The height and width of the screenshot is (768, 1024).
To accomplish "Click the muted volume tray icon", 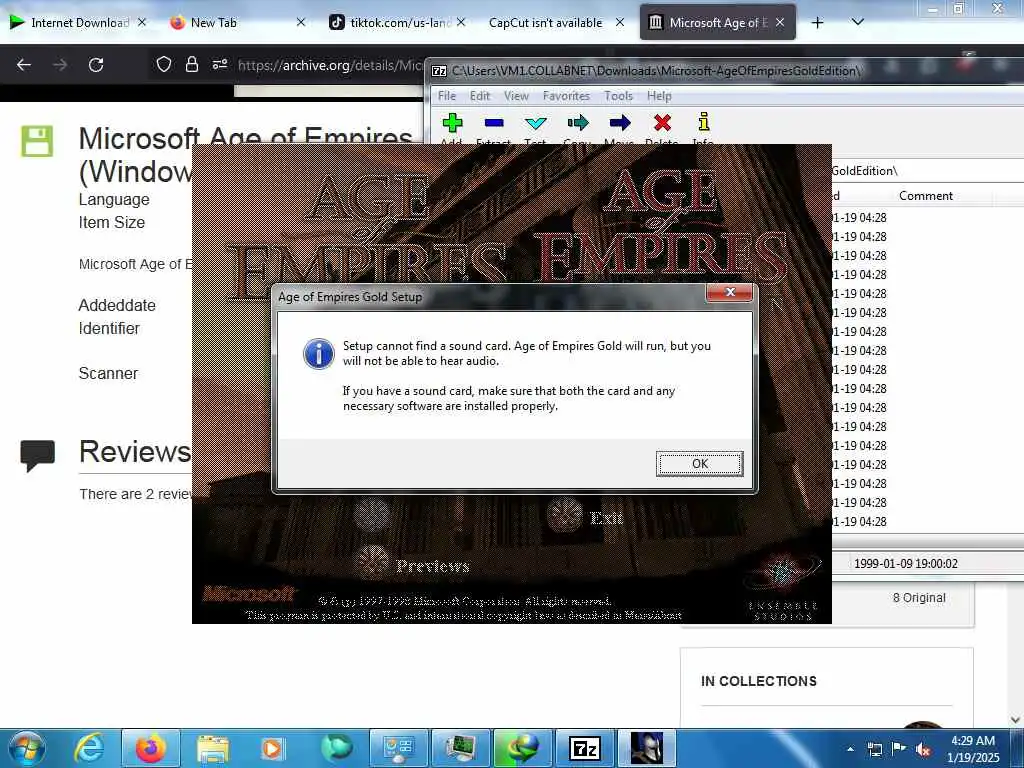I will [923, 749].
